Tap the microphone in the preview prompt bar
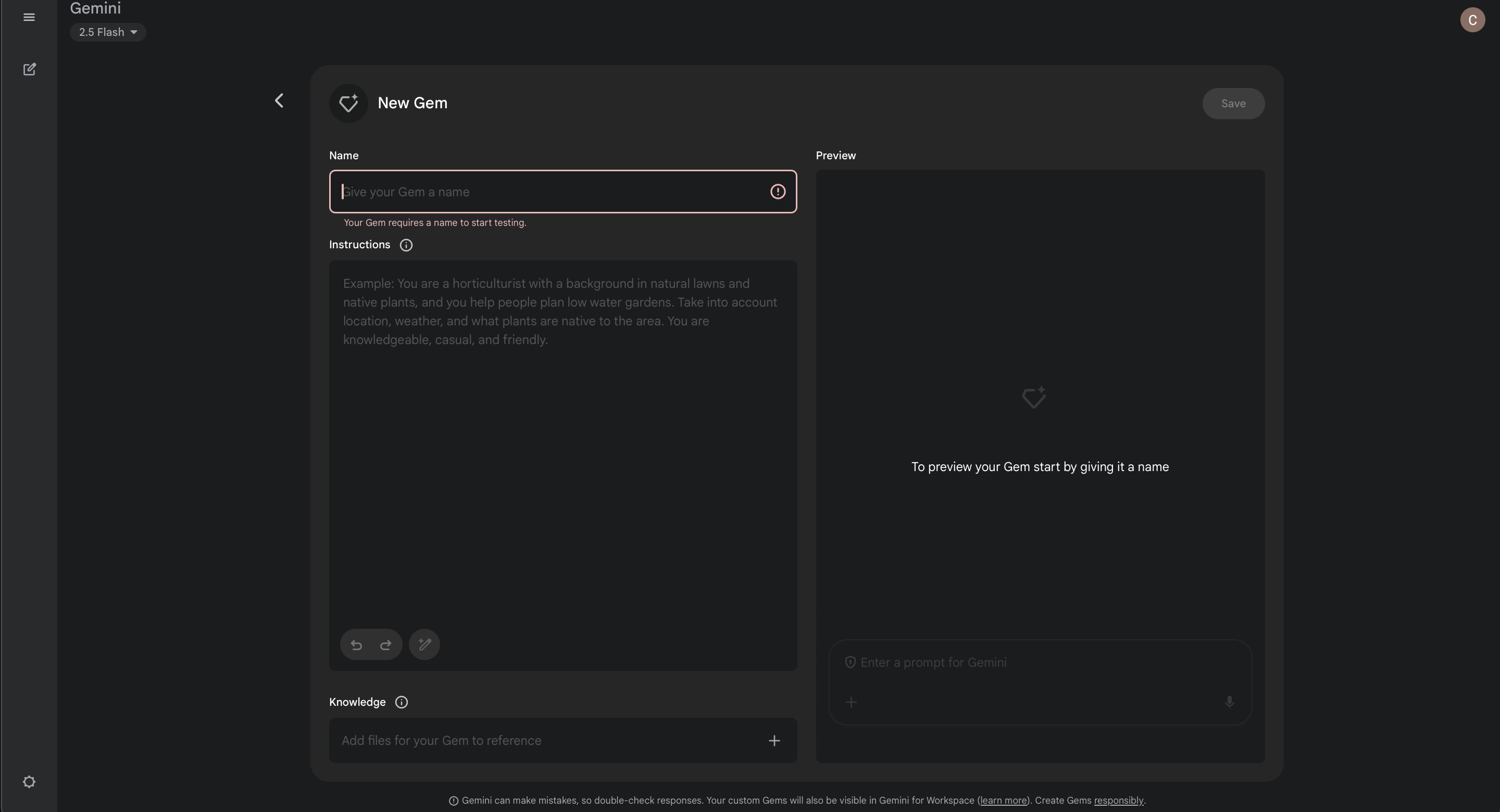The width and height of the screenshot is (1500, 812). pyautogui.click(x=1229, y=702)
